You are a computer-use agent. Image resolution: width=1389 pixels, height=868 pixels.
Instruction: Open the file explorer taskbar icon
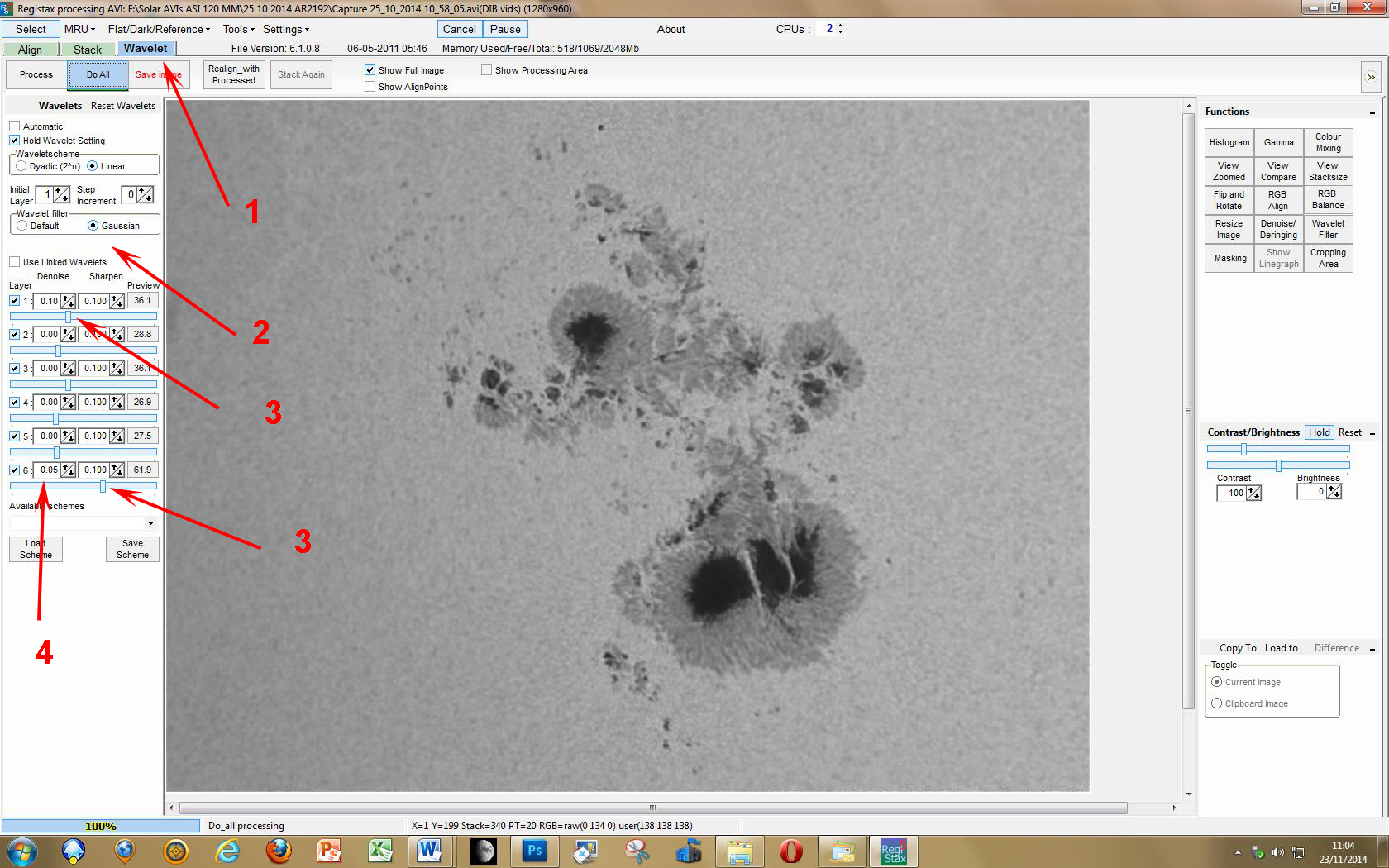(x=739, y=851)
